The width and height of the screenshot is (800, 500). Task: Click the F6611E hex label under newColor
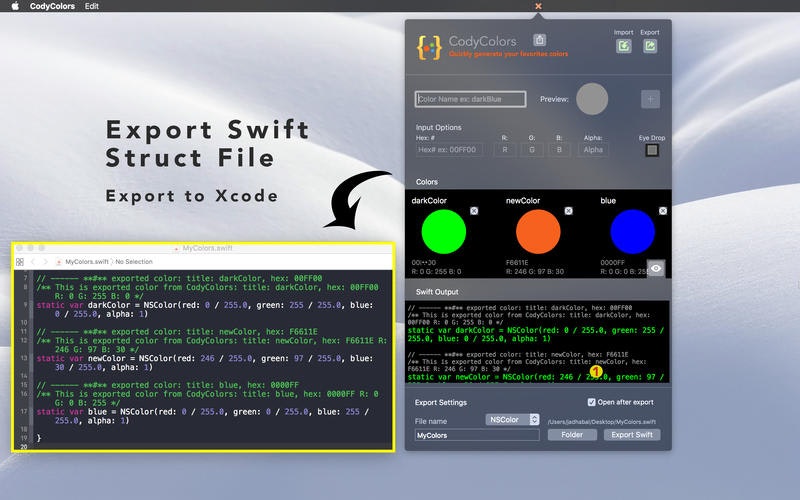pyautogui.click(x=517, y=263)
